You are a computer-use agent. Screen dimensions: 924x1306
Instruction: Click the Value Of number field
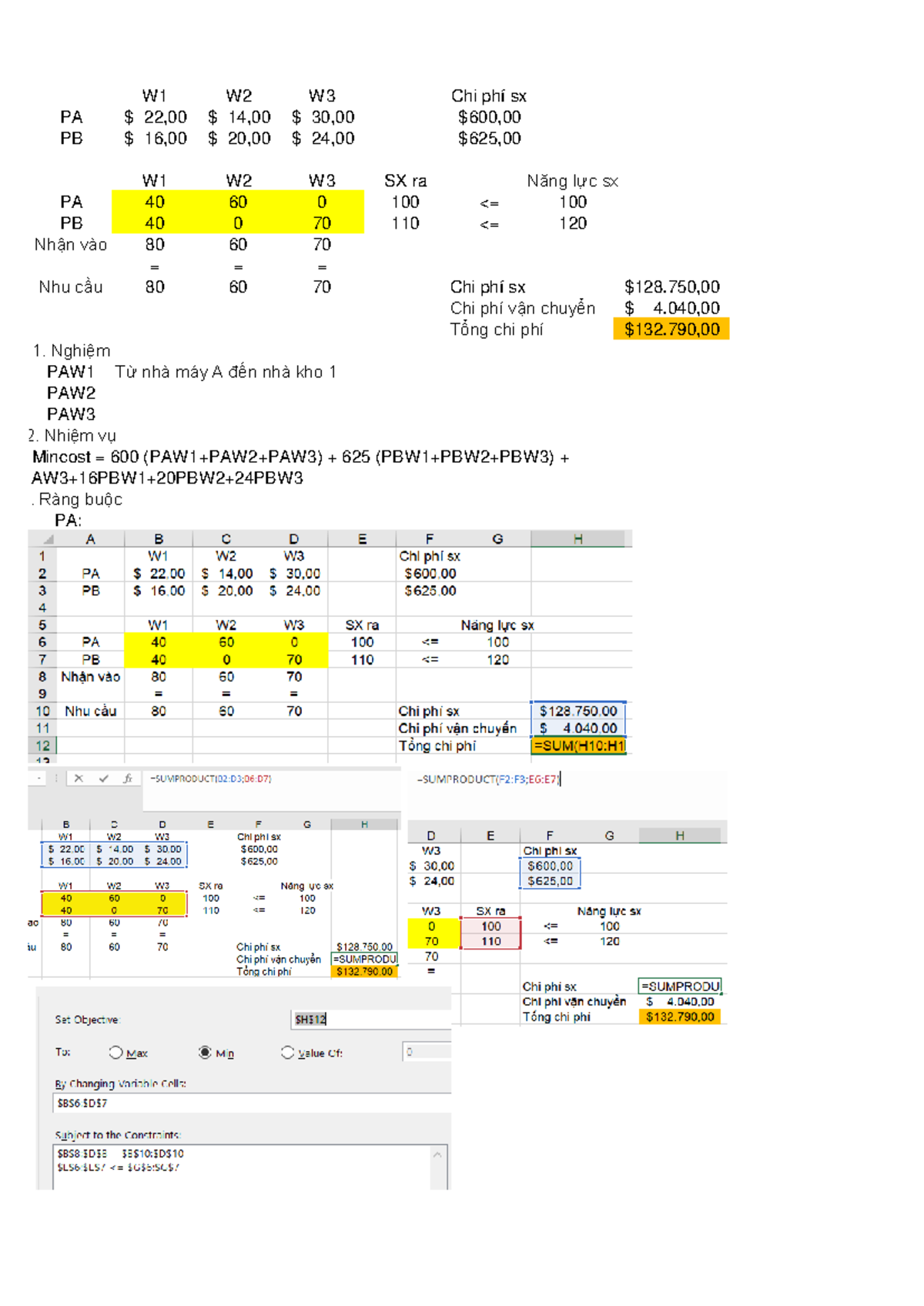click(x=426, y=1052)
